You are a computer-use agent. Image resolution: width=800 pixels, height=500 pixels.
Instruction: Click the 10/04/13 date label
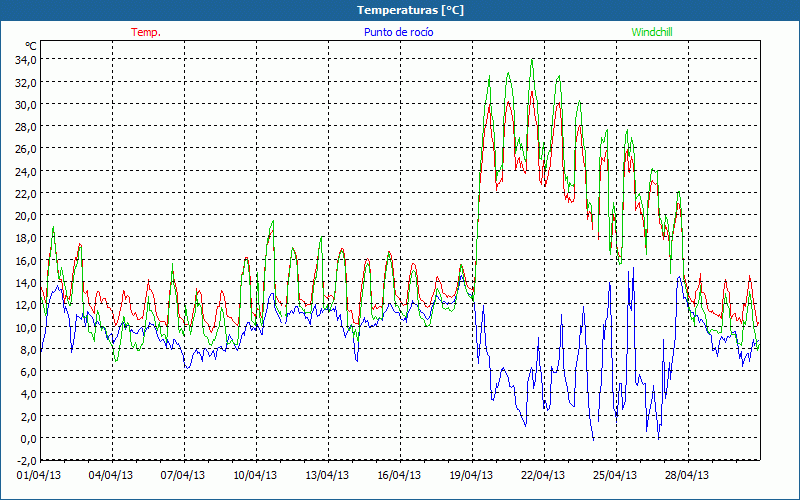[255, 476]
